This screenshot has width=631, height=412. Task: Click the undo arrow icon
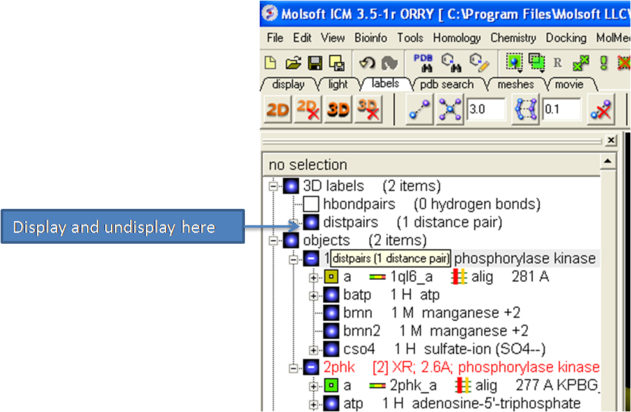pos(367,62)
